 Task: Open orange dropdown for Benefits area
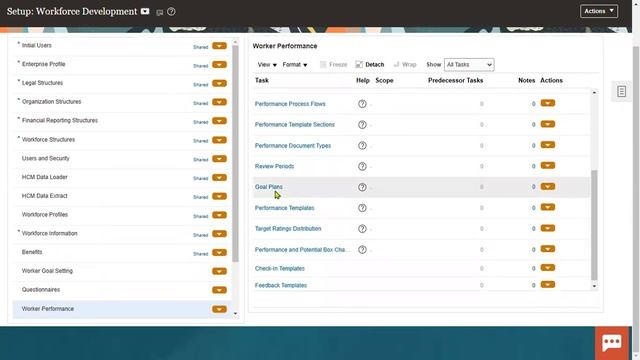(219, 253)
